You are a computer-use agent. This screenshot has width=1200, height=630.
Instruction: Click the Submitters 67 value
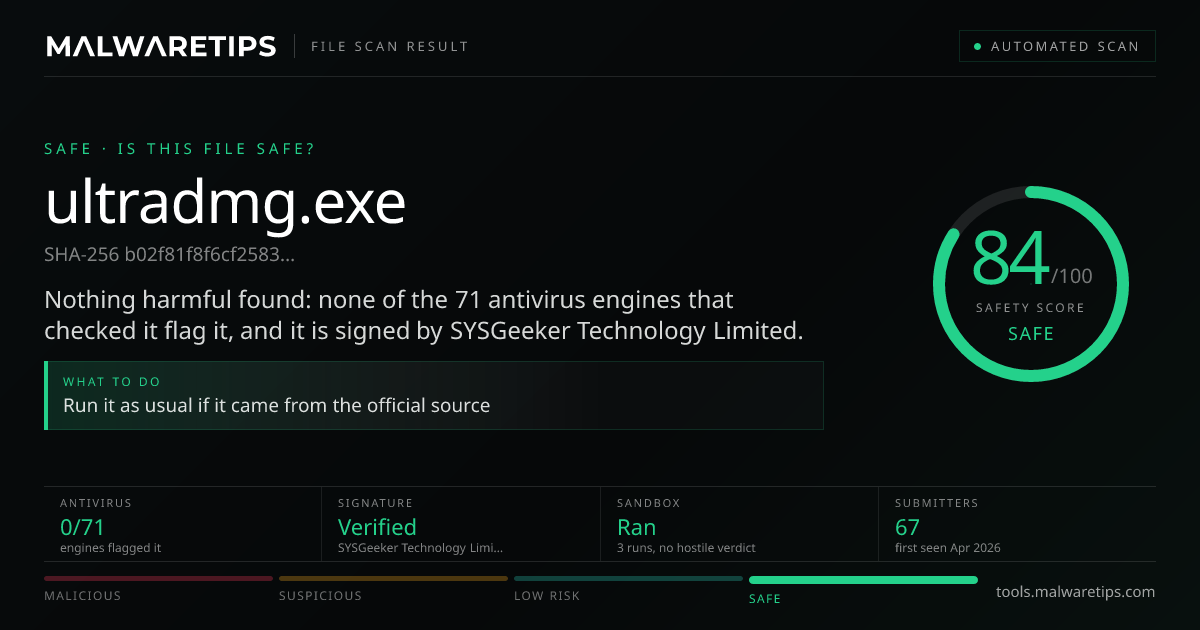click(907, 527)
